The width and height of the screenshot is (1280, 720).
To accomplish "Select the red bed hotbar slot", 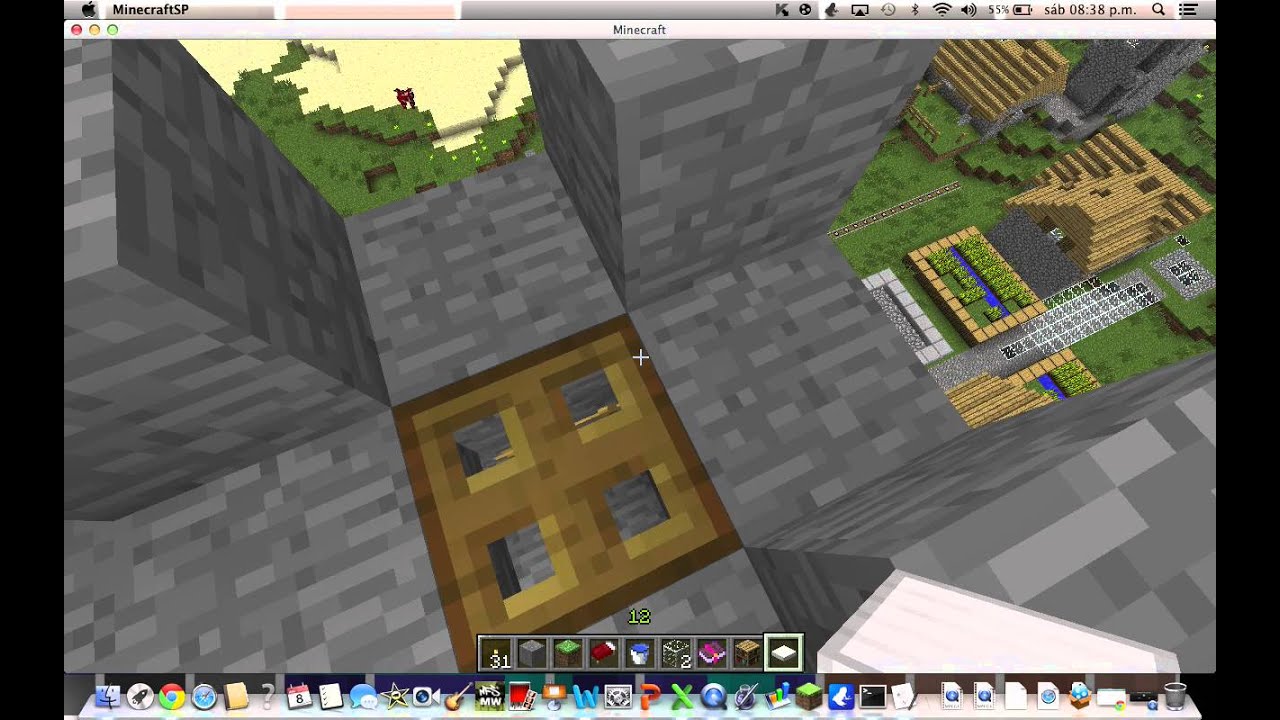I will click(604, 653).
